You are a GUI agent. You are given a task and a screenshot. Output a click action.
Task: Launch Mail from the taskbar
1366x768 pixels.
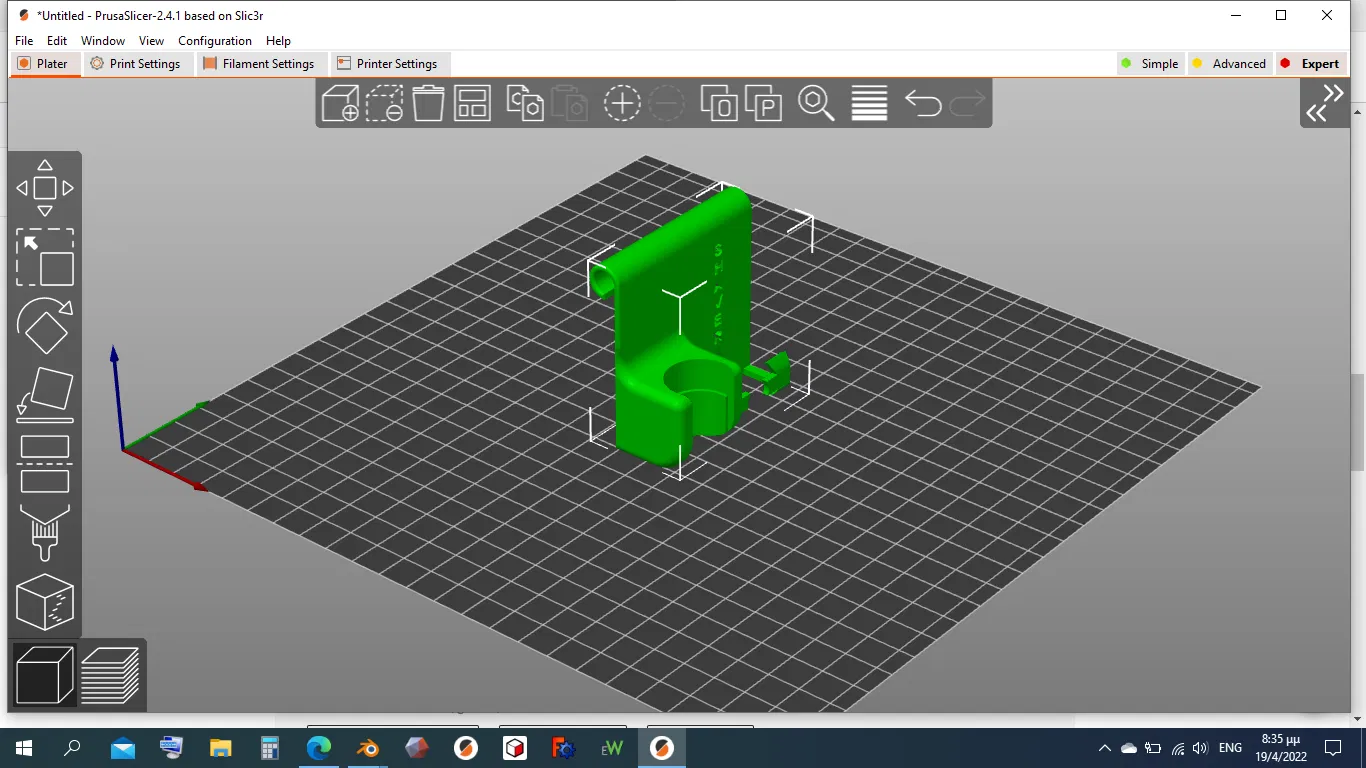click(123, 747)
